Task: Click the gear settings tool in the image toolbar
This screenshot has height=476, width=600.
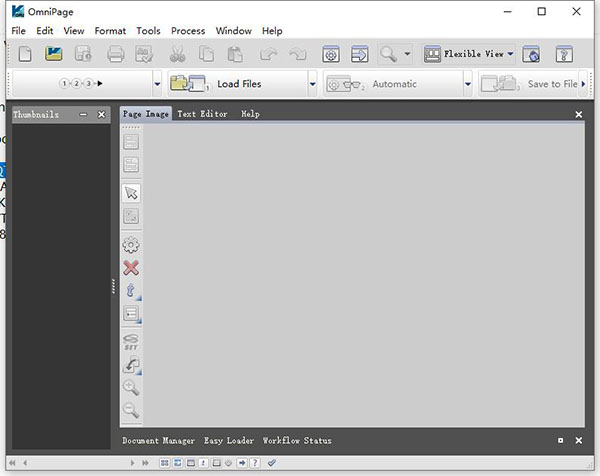Action: coord(131,245)
